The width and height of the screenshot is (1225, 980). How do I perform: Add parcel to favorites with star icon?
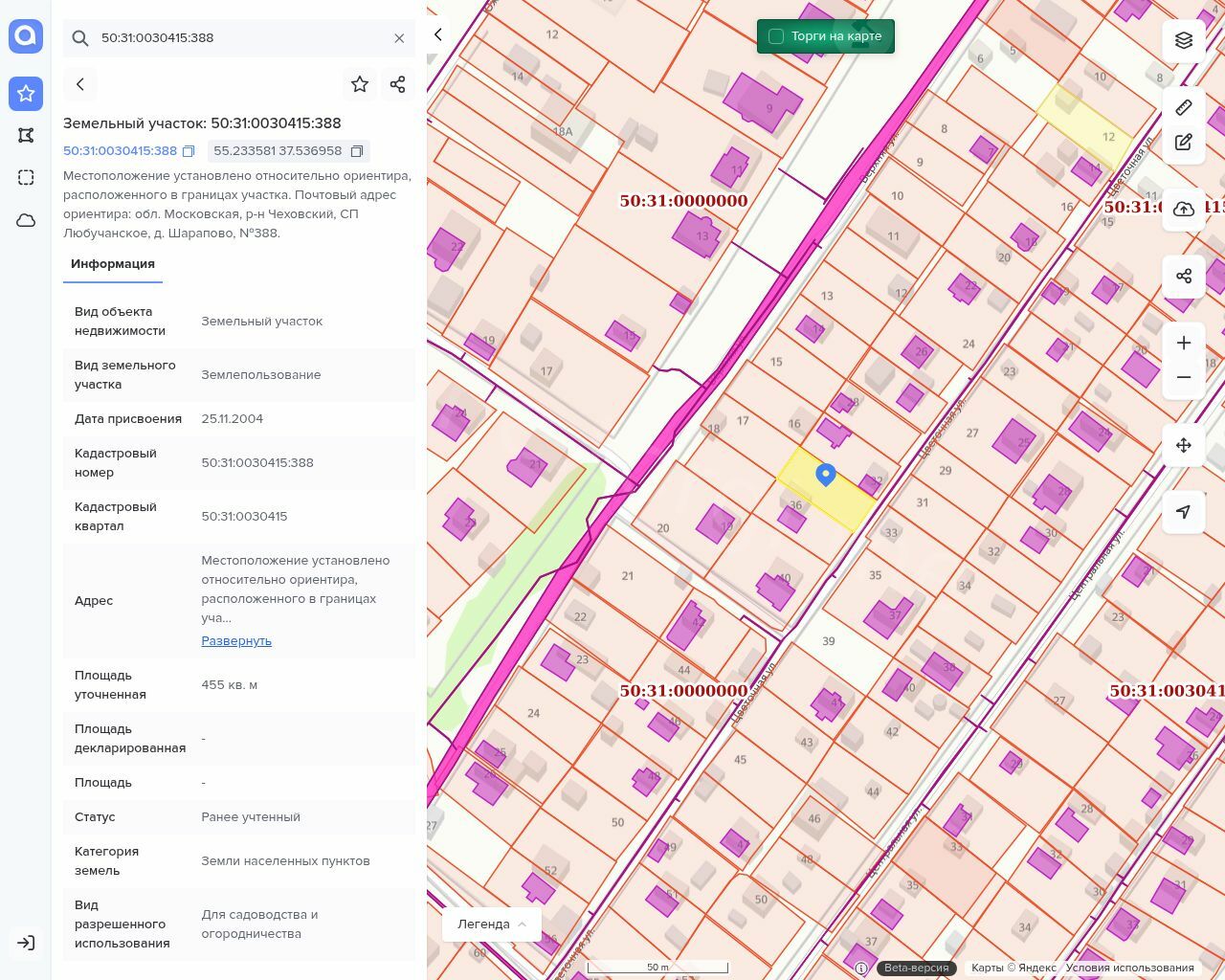[x=360, y=84]
